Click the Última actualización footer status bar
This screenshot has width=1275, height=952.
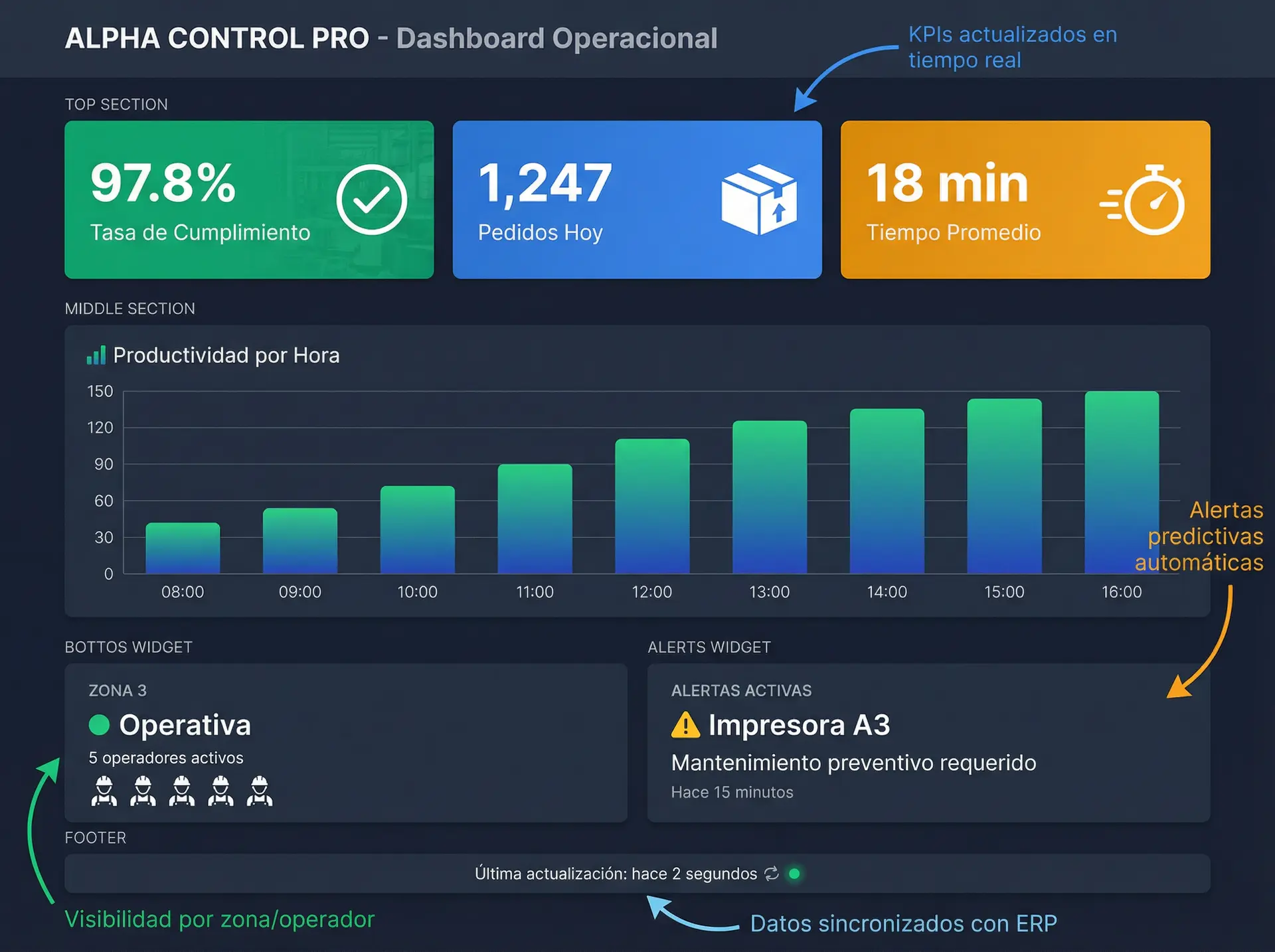(615, 874)
